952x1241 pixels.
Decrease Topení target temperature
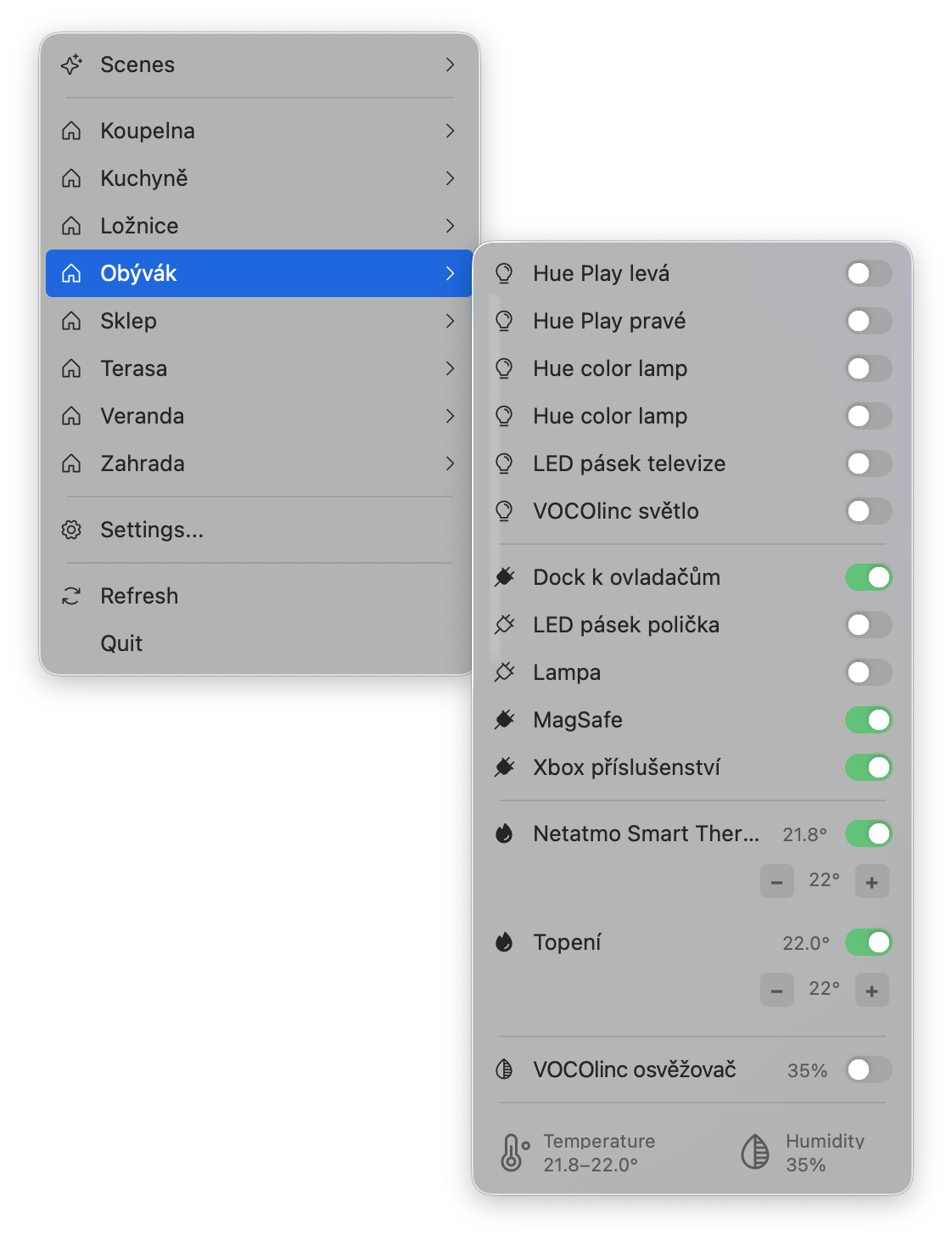[776, 991]
